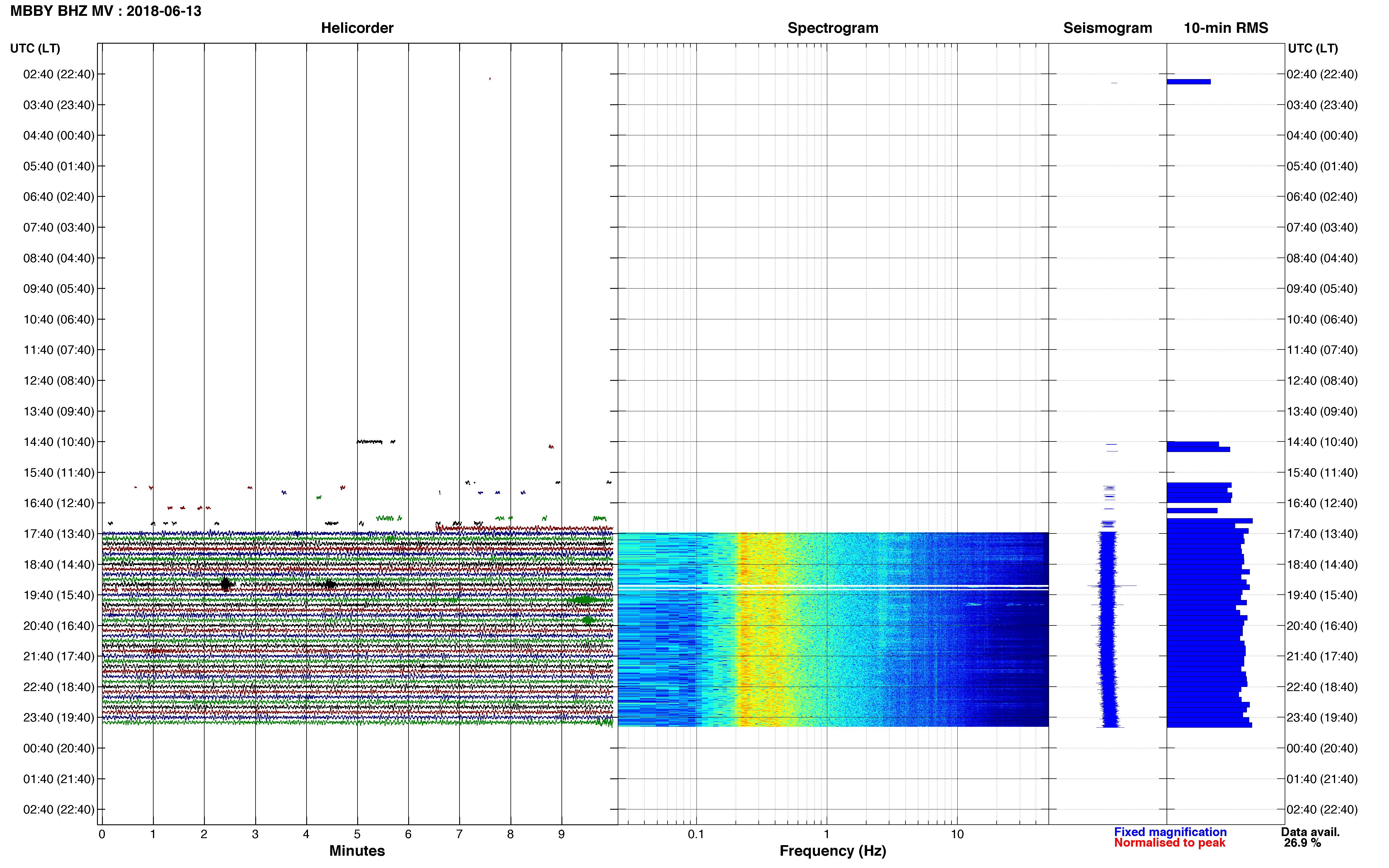Viewport: 1389px width, 868px height.
Task: Click the right '21:40 (17:40)' time label
Action: pos(1322,656)
